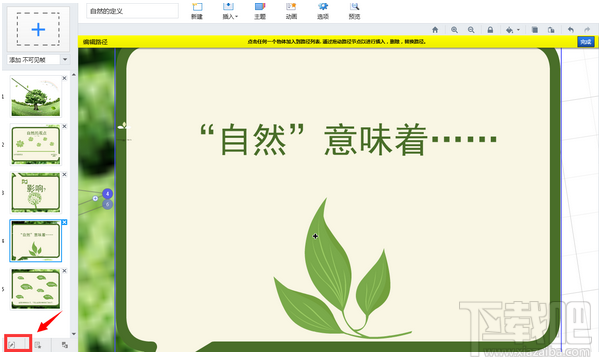The height and width of the screenshot is (362, 599).
Task: Click the slide list scroll down arrow
Action: (x=74, y=334)
